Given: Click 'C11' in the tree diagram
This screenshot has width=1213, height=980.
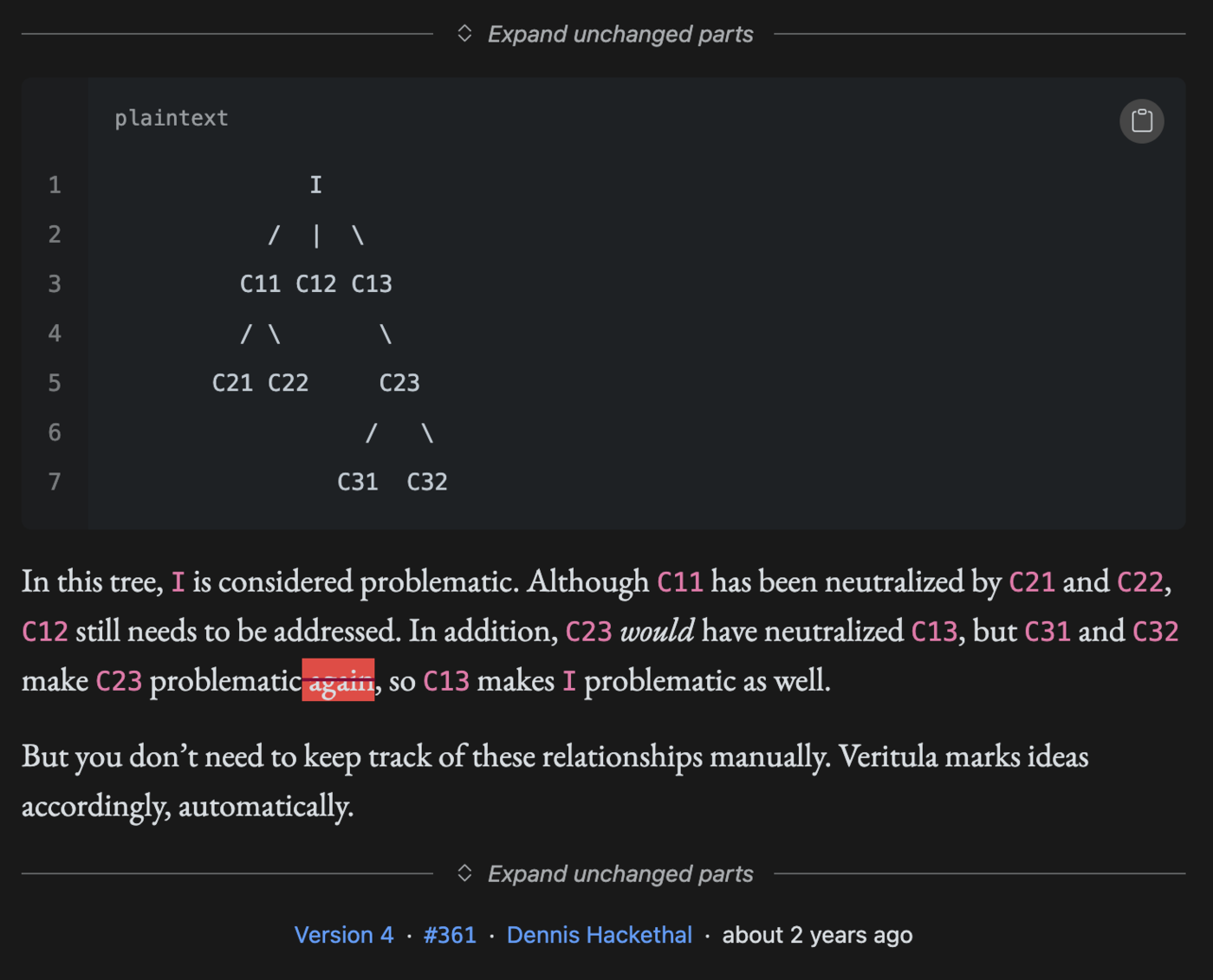Looking at the screenshot, I should point(260,283).
